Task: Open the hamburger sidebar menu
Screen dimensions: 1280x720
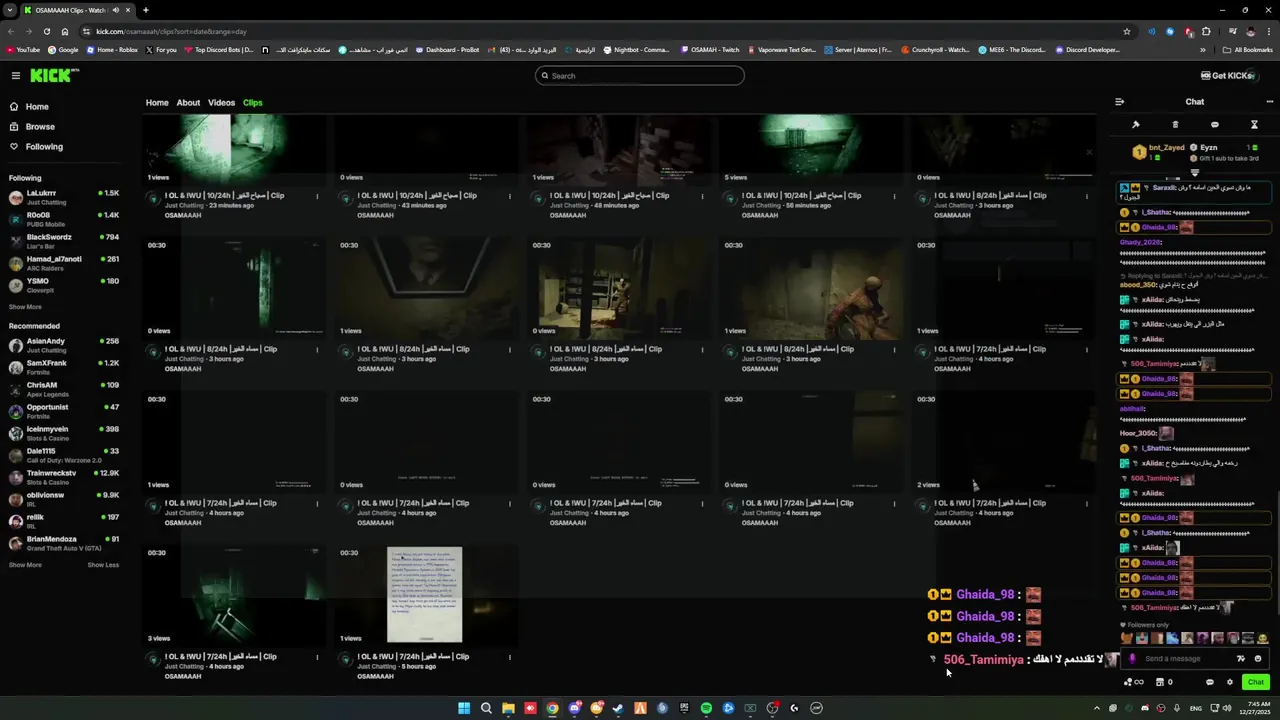Action: pos(15,76)
